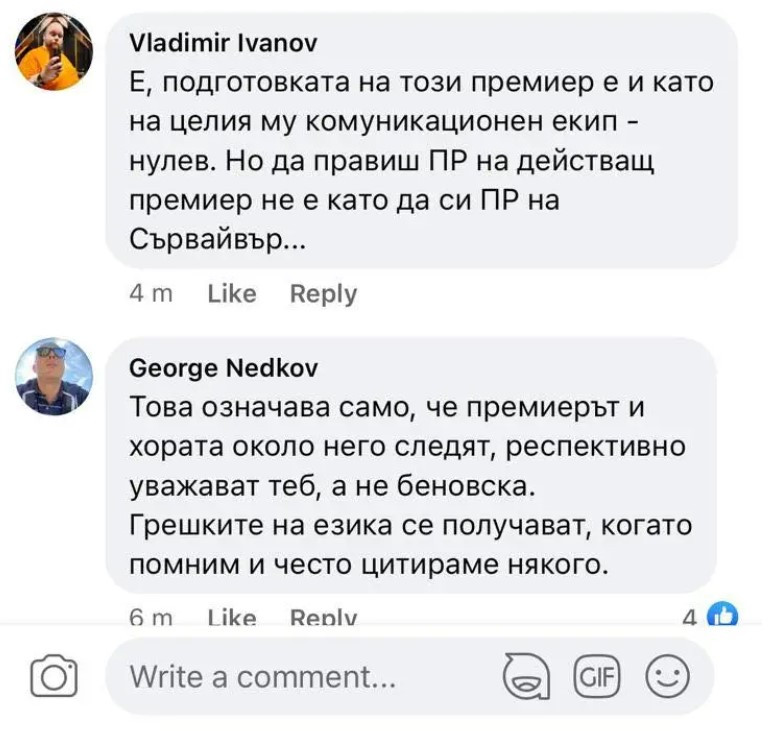Screen dimensions: 777x746
Task: Reply to Vladimir Ivanov's comment
Action: point(323,294)
